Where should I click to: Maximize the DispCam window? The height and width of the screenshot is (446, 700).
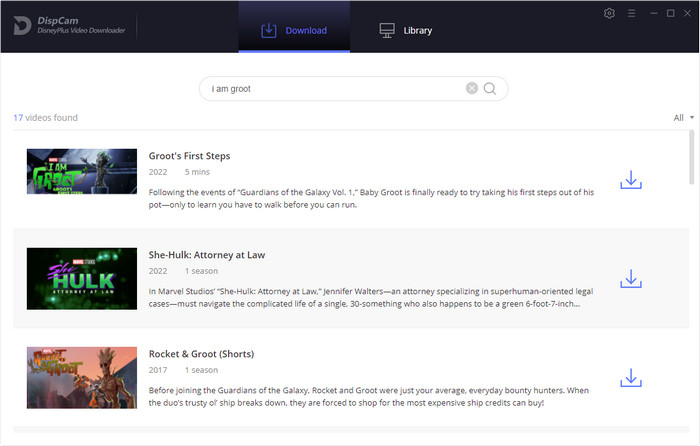[671, 13]
